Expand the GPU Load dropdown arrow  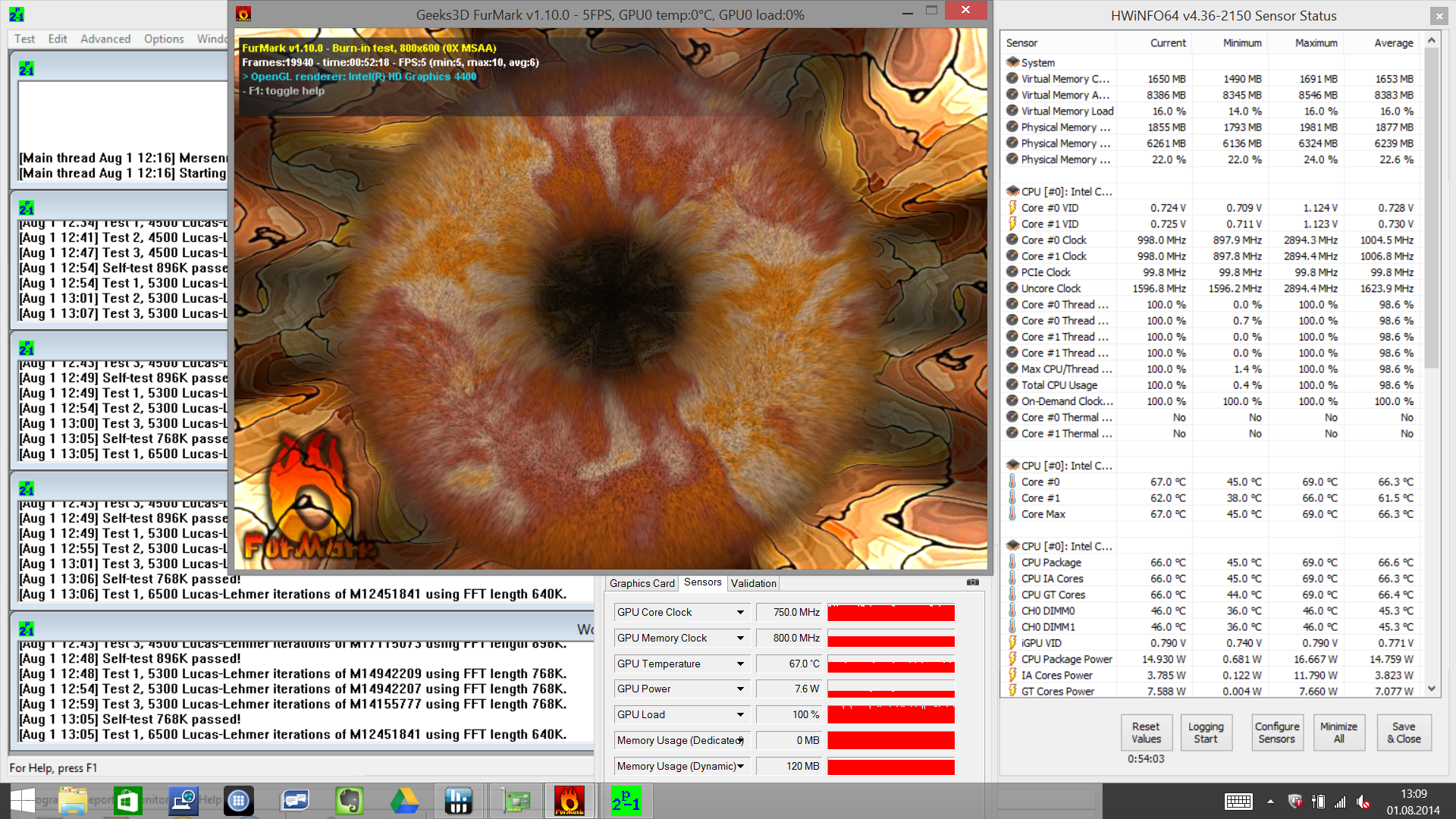pyautogui.click(x=740, y=715)
